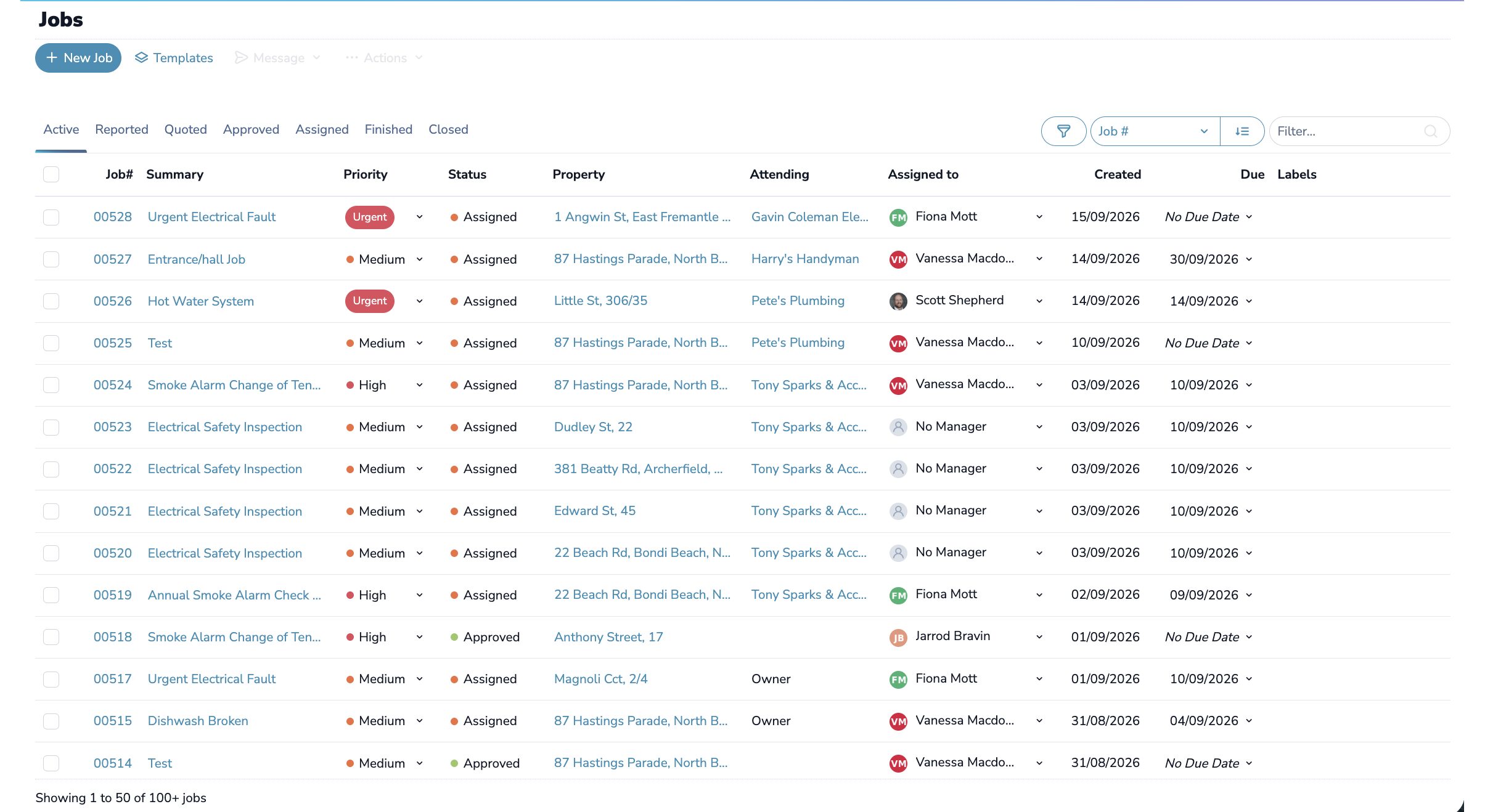Click the New Job button
Viewport: 1485px width, 812px height.
coord(78,58)
